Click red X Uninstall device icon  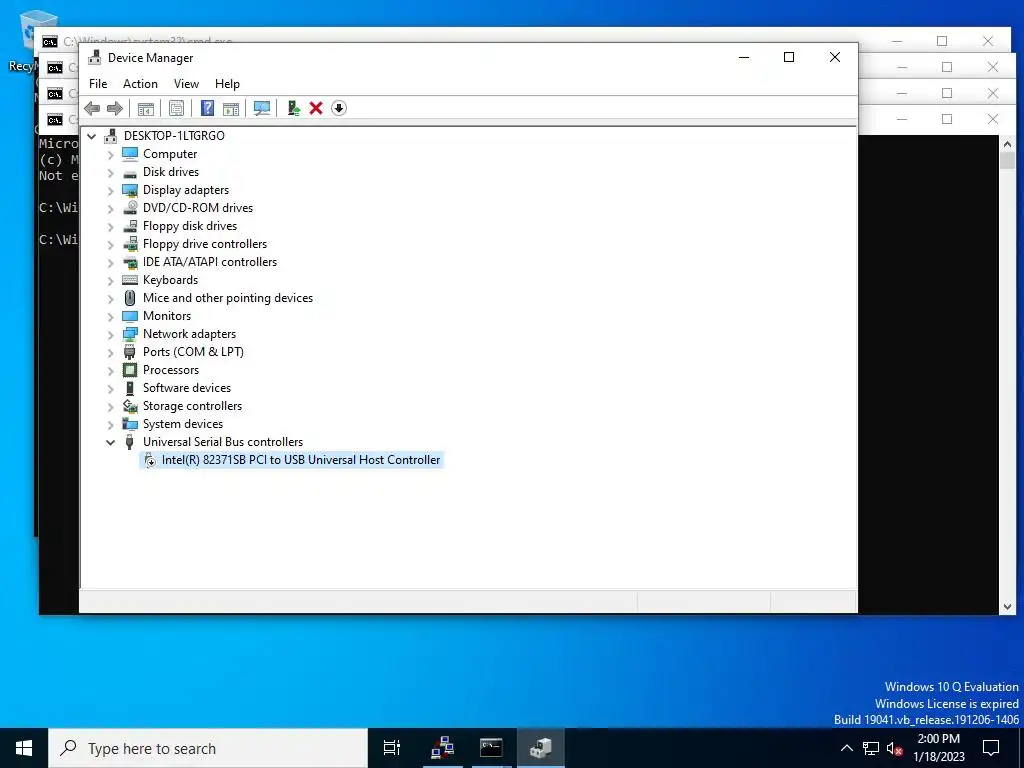316,108
